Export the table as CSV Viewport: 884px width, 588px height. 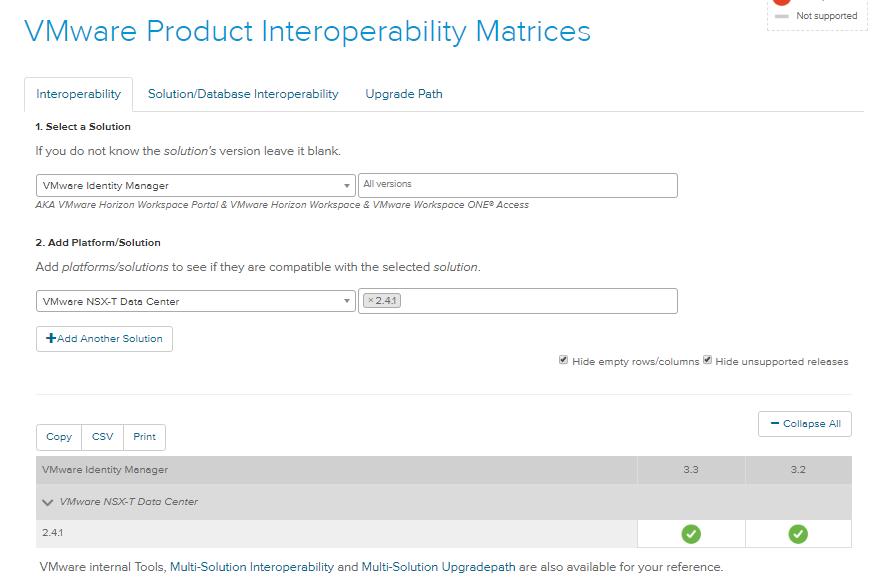pos(103,437)
